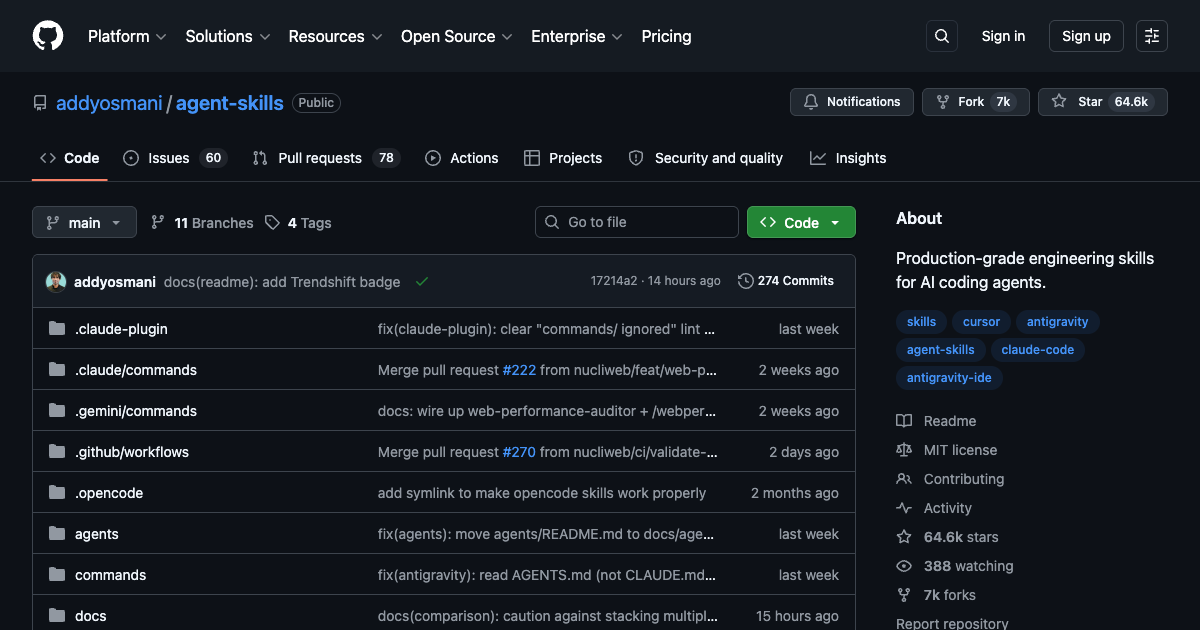Click the repository icon beside addyosmani

40,103
